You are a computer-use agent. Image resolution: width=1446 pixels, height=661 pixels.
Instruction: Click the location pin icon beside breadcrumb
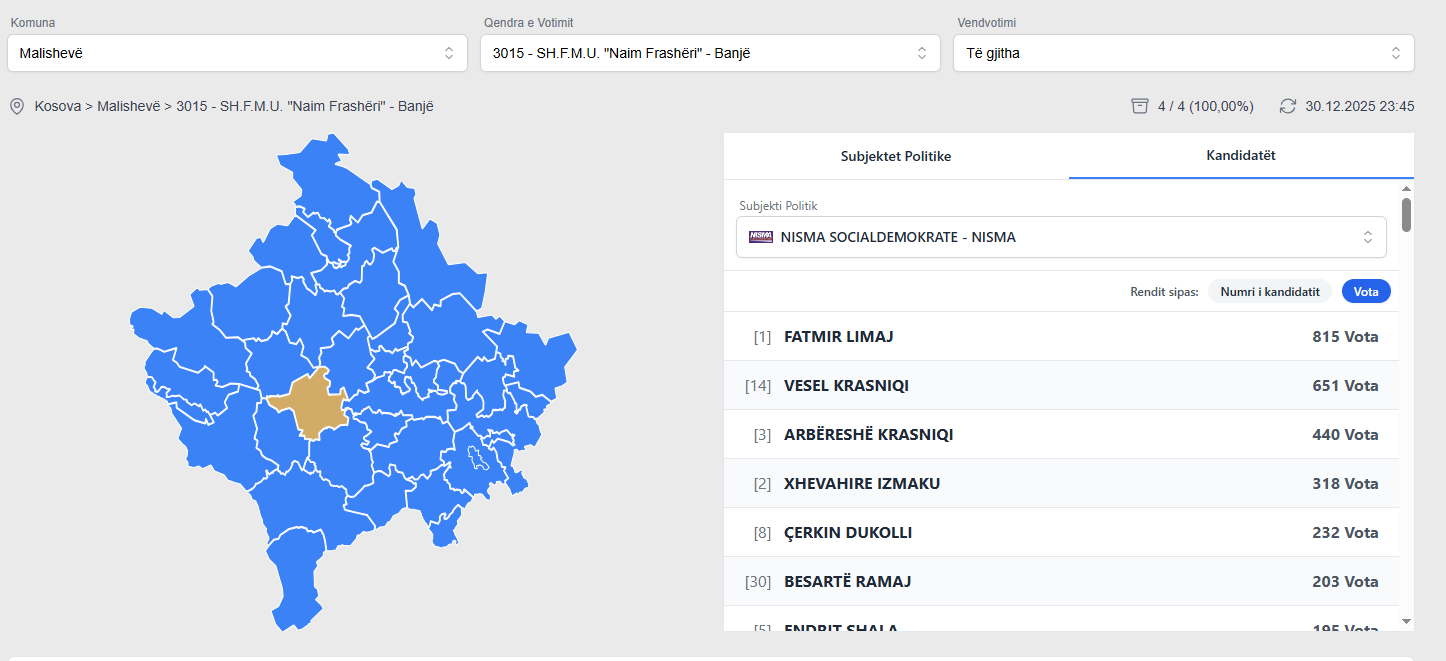(17, 106)
